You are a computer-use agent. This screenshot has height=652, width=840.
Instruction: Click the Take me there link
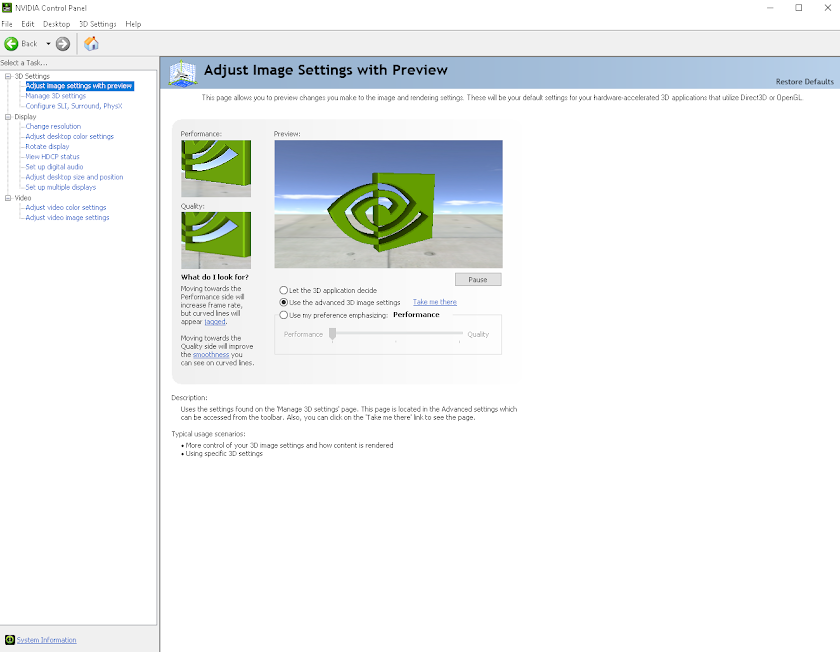pyautogui.click(x=434, y=302)
